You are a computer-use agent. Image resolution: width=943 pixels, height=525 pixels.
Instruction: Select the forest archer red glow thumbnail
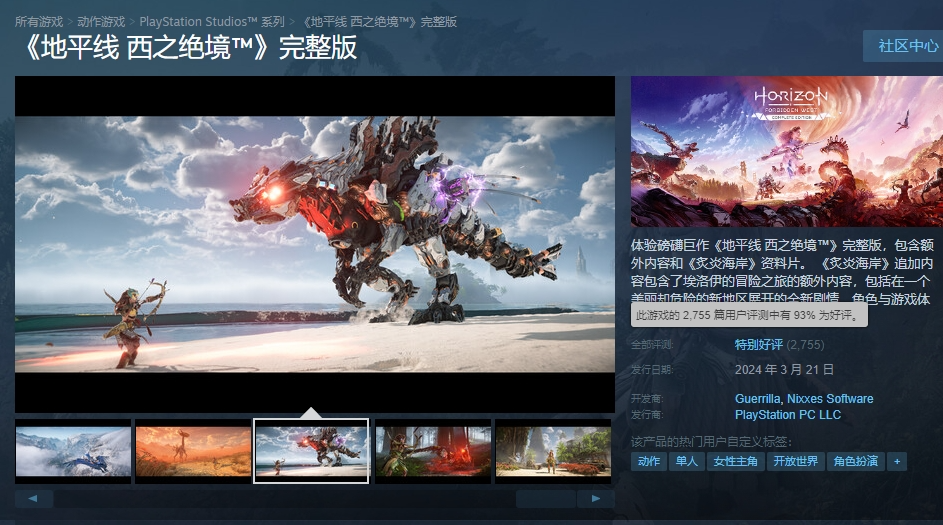coord(433,451)
